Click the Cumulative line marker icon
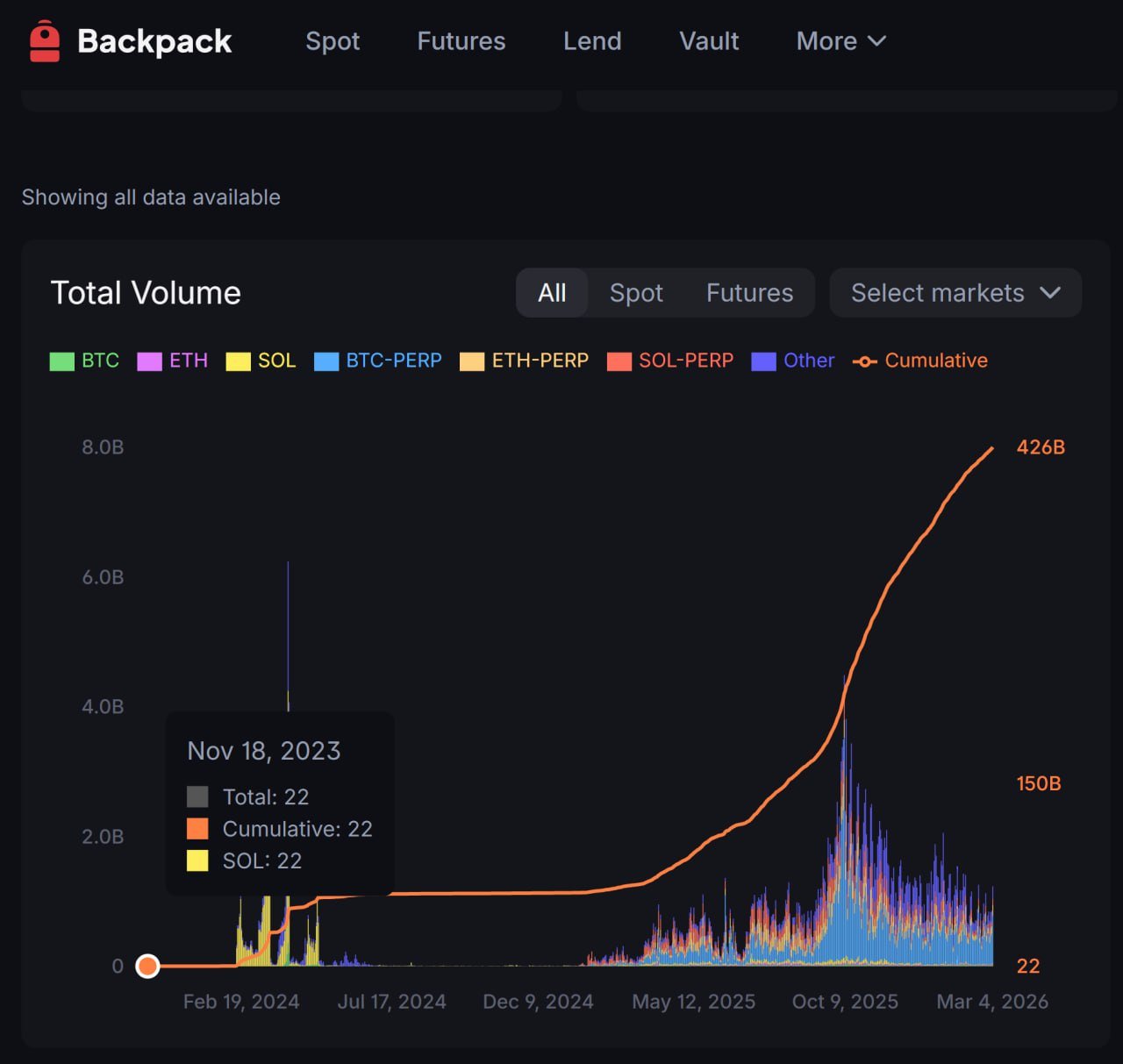Screen dimensions: 1123x1064 864,361
